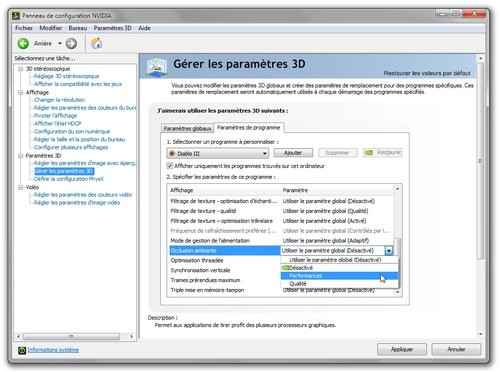Click main panel scroll down arrow
This screenshot has width=500, height=372.
point(481,334)
